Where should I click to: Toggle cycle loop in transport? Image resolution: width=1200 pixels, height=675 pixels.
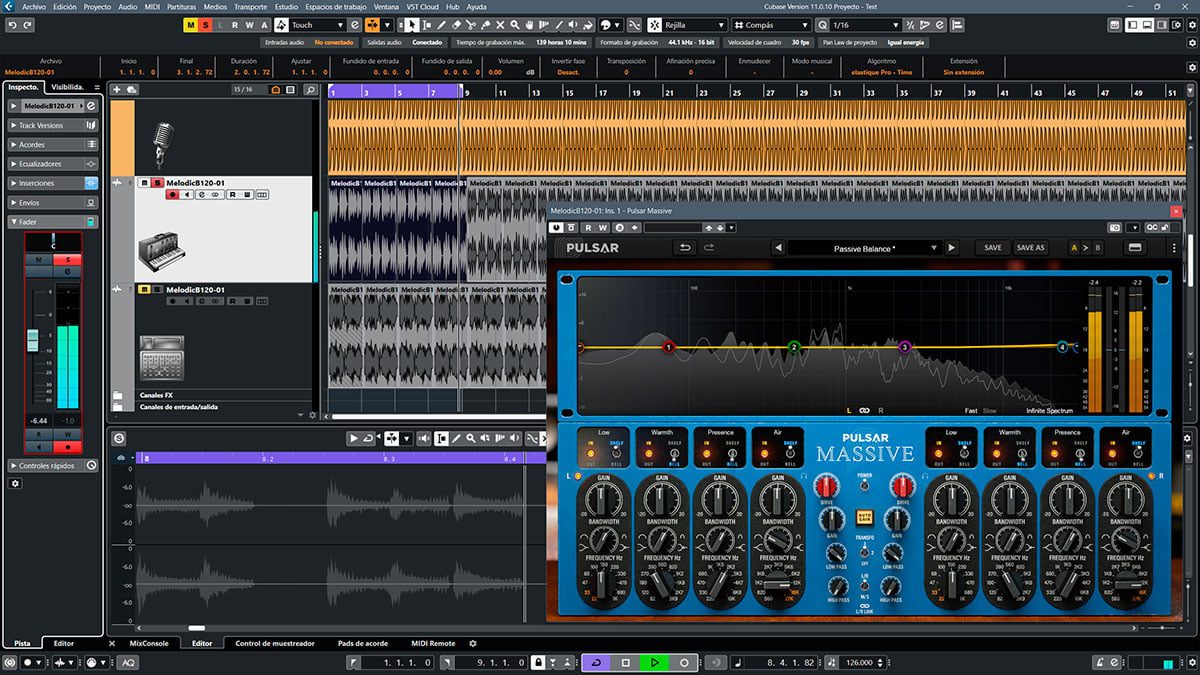(596, 662)
